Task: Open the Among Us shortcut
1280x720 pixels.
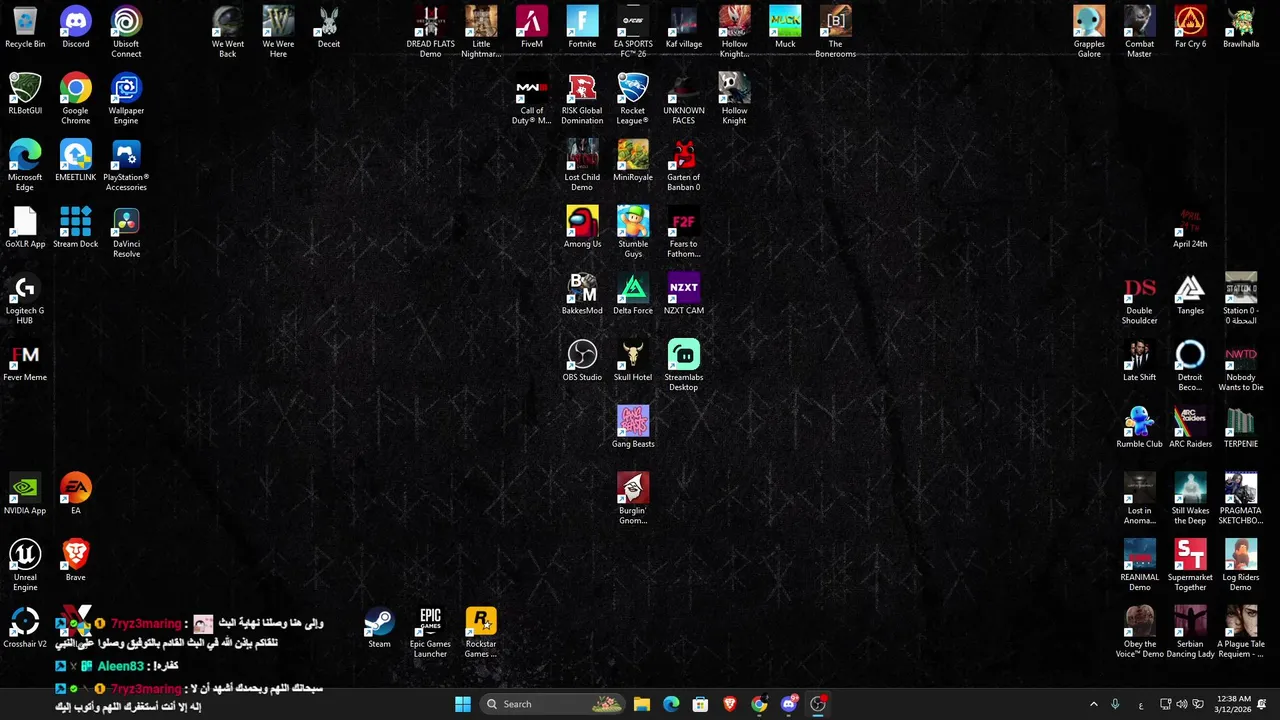Action: click(582, 227)
